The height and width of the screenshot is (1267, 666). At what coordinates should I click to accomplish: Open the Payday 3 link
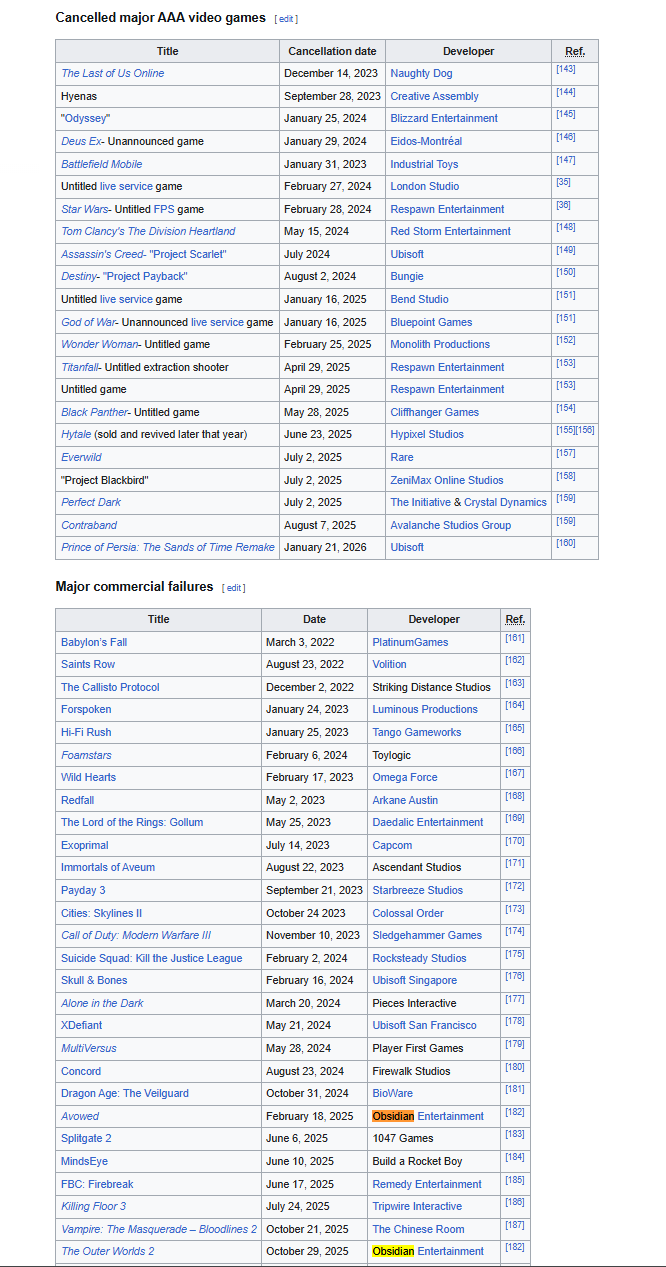coord(83,890)
